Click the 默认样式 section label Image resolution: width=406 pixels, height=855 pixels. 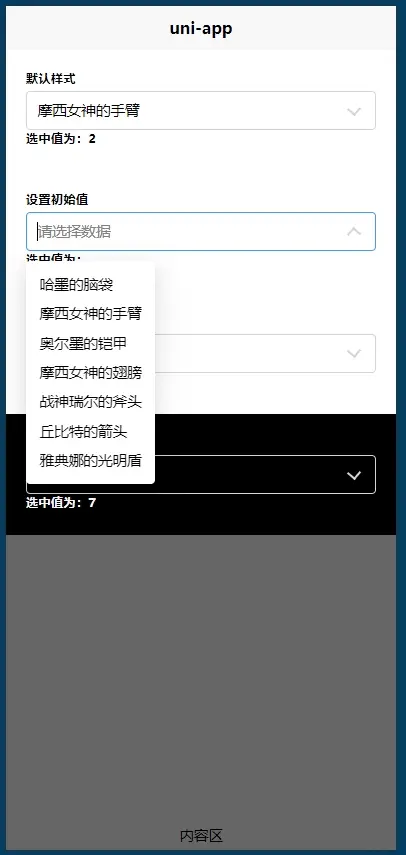coord(51,79)
